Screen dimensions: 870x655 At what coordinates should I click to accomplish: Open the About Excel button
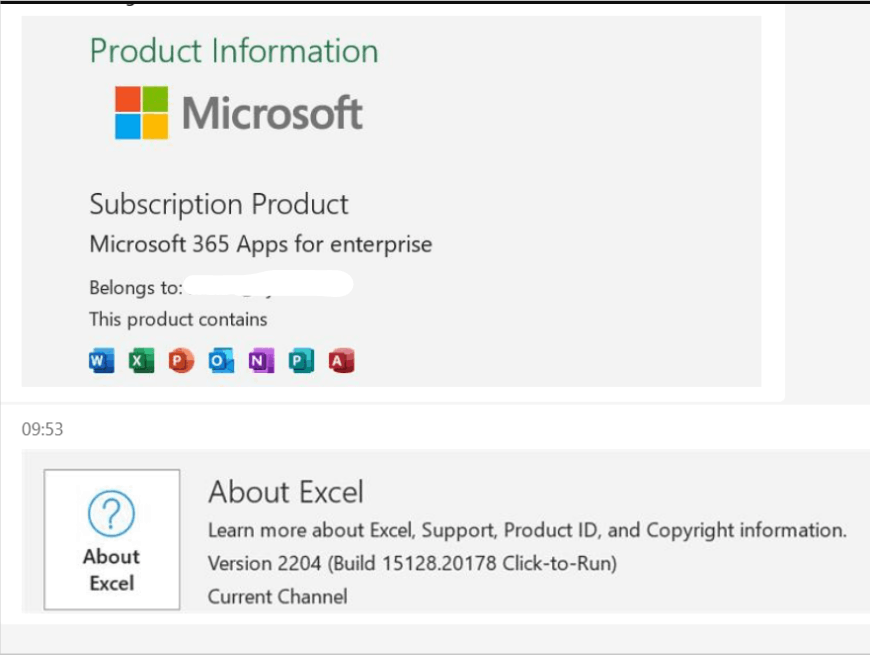(112, 540)
